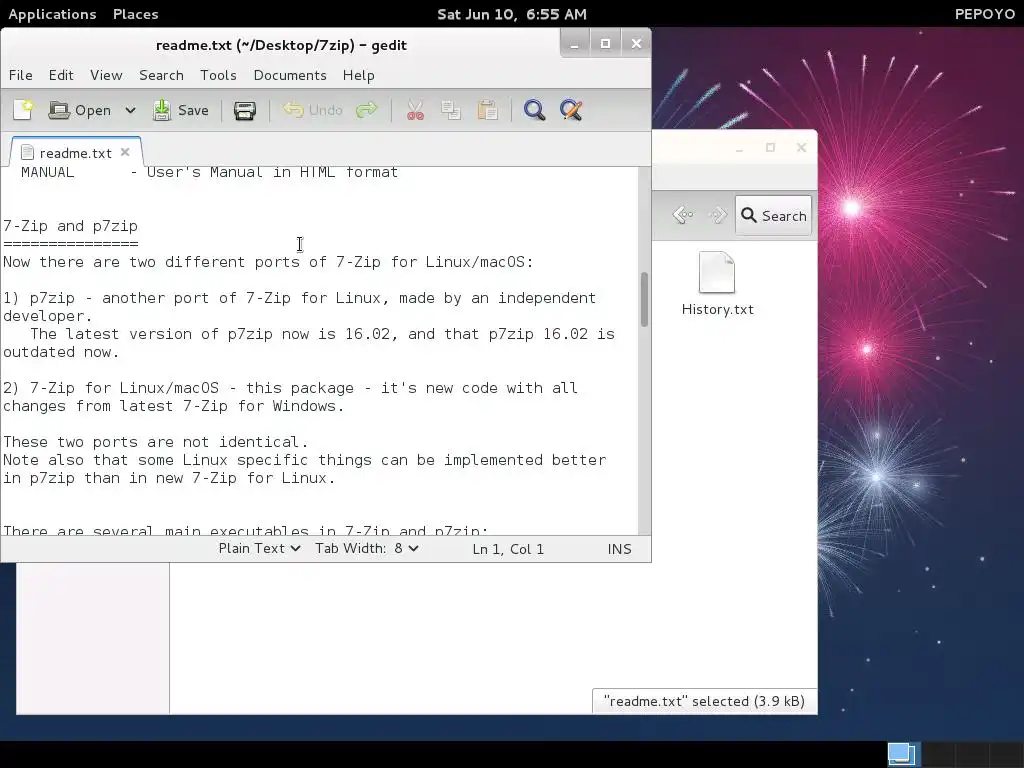Paste from clipboard icon in toolbar
Image resolution: width=1024 pixels, height=768 pixels.
[x=487, y=110]
